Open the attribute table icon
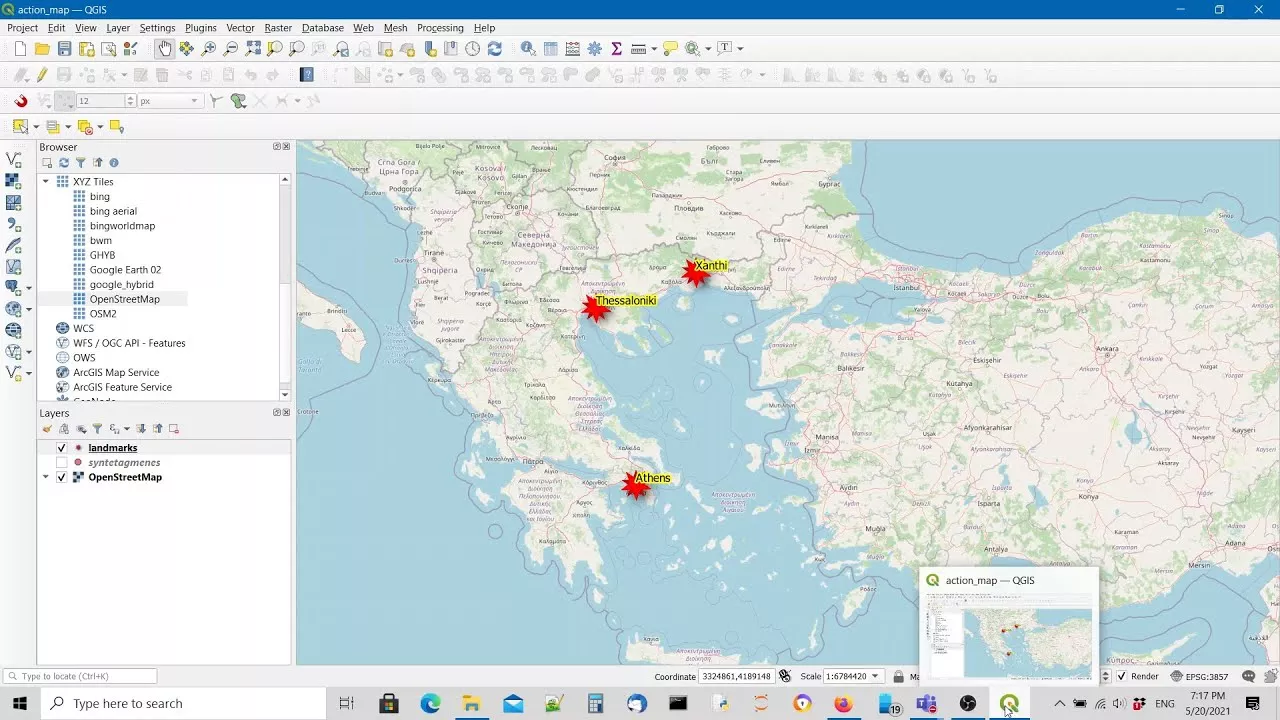The width and height of the screenshot is (1280, 720). [550, 48]
